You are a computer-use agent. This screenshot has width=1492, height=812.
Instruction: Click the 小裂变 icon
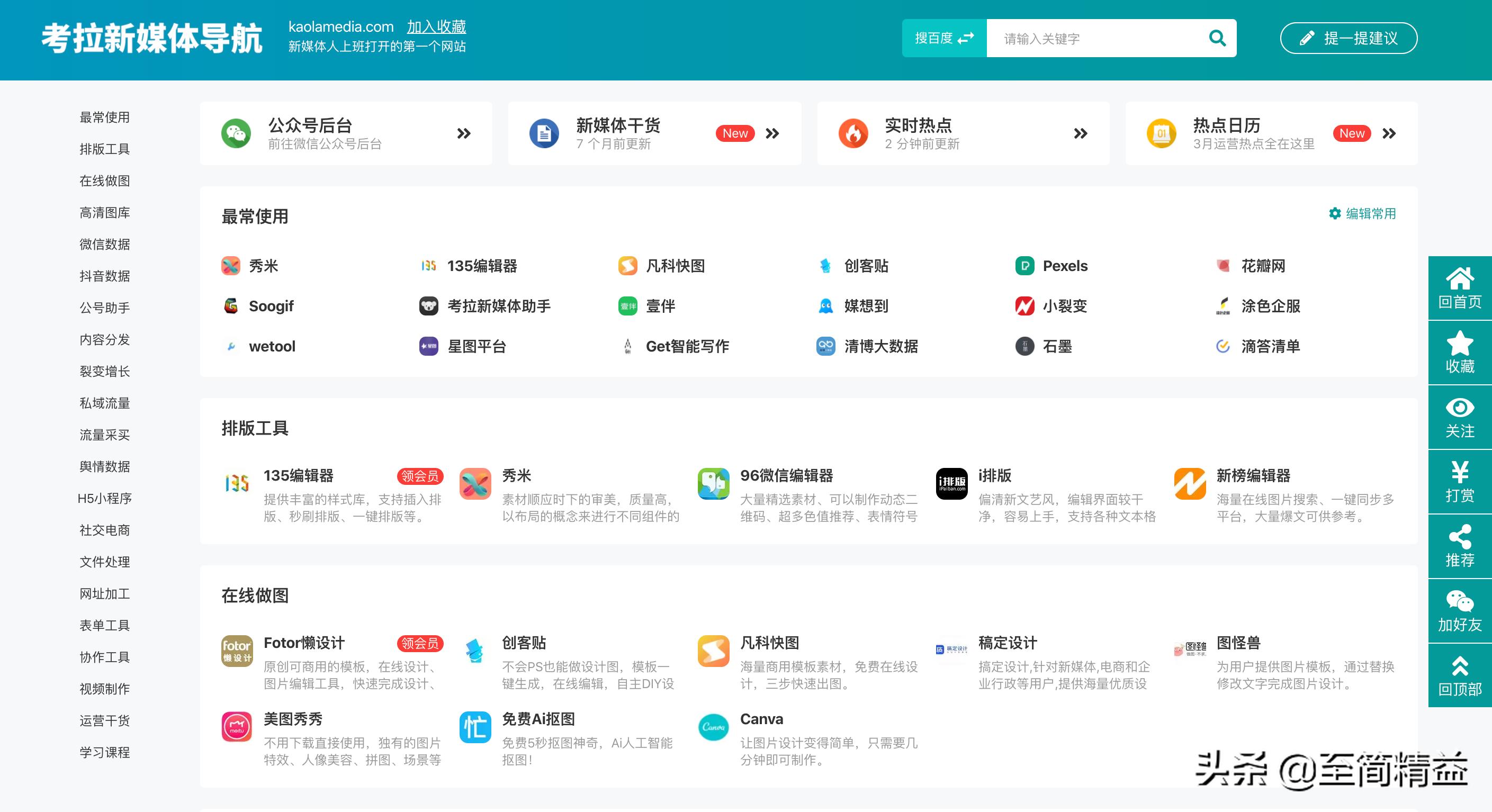1024,306
